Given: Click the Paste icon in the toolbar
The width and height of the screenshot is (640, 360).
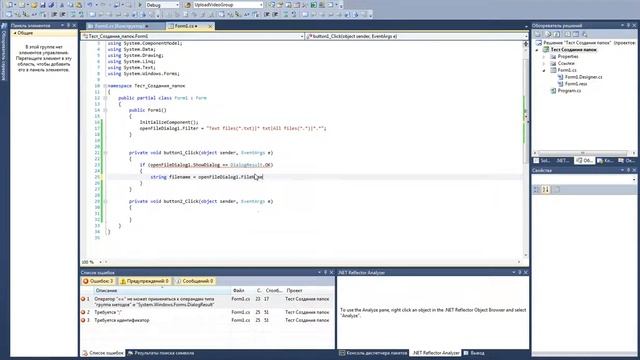Looking at the screenshot, I should point(78,5).
